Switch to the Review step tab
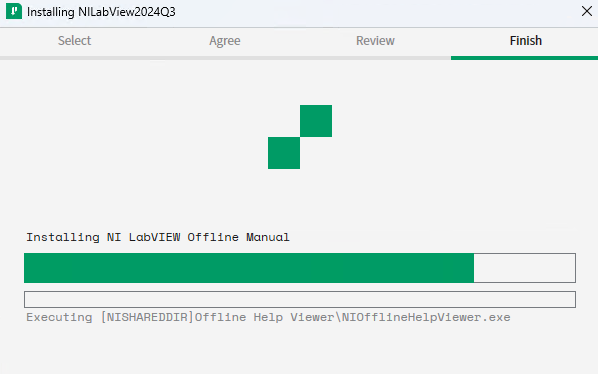This screenshot has height=374, width=598. (375, 41)
